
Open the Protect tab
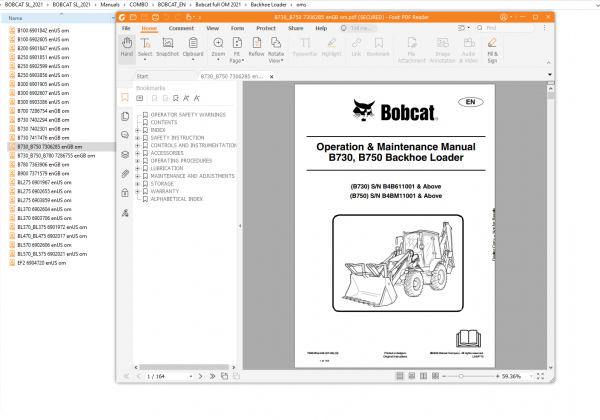(266, 28)
